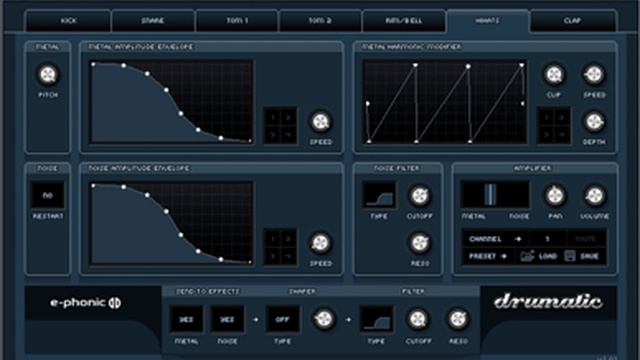Click the drumatic logo
This screenshot has width=640, height=360.
(x=548, y=302)
